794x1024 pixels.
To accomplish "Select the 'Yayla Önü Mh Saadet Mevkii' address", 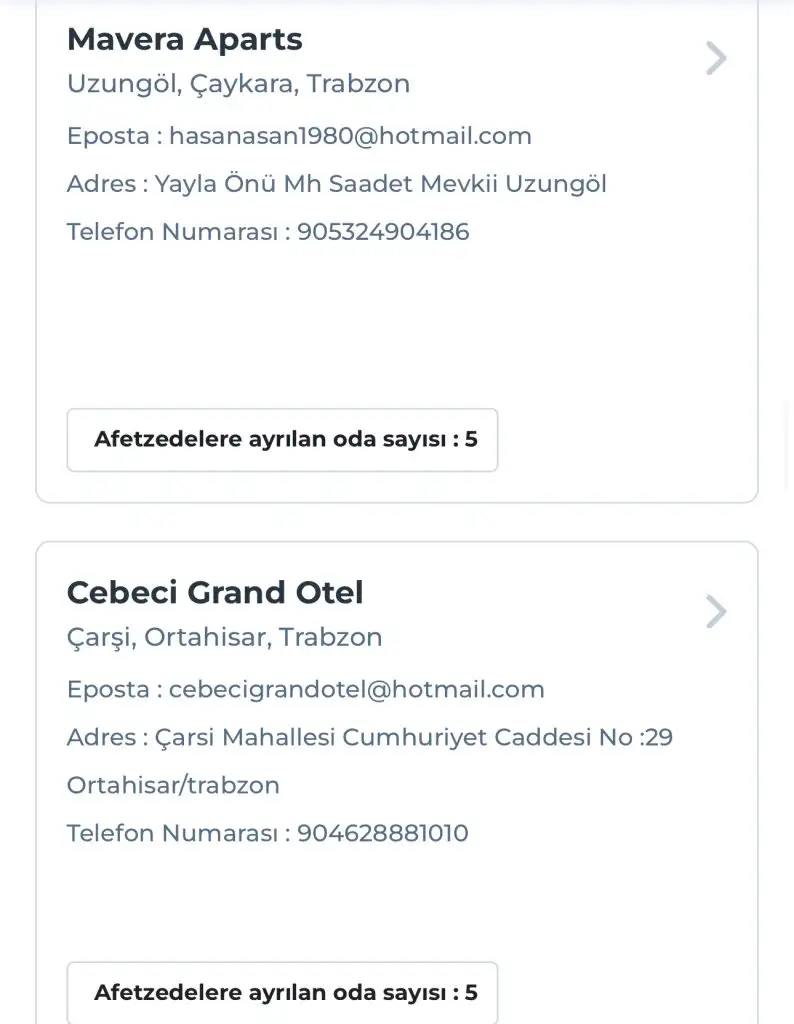I will pyautogui.click(x=380, y=184).
